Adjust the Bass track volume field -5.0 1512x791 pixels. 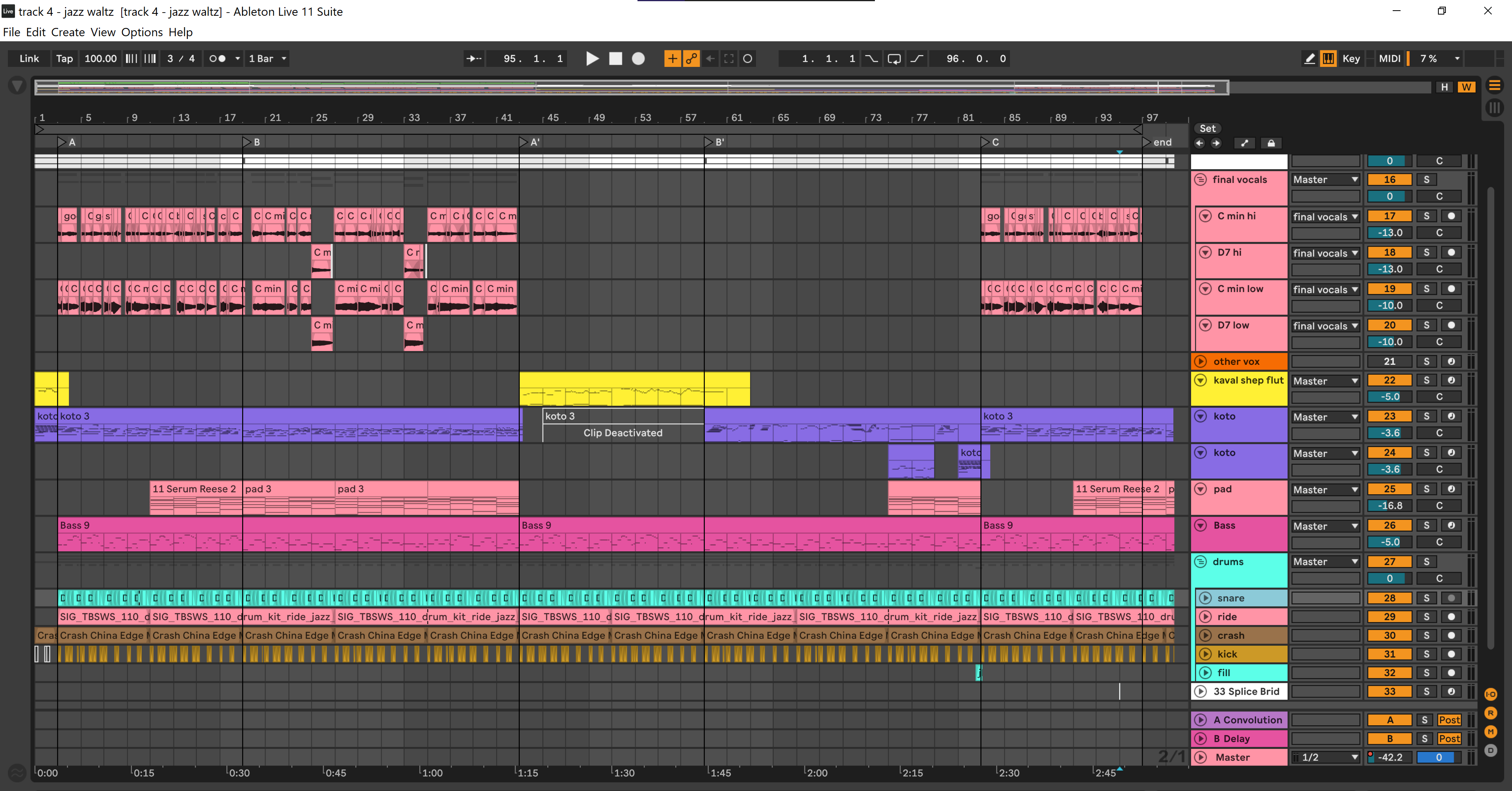[1389, 542]
